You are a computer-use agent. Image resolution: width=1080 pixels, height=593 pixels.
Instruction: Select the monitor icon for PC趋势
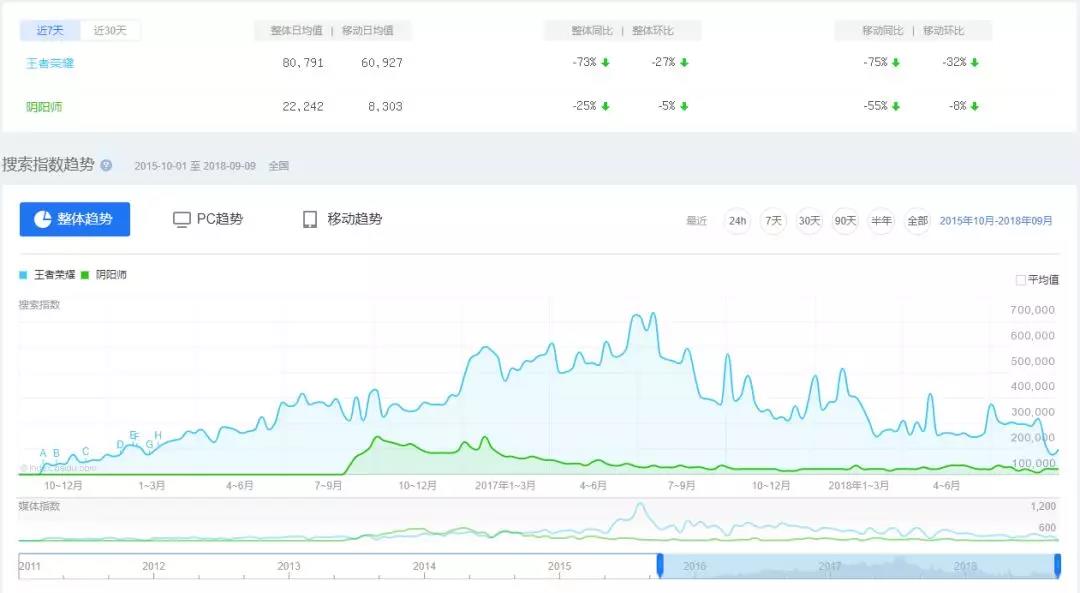(182, 218)
